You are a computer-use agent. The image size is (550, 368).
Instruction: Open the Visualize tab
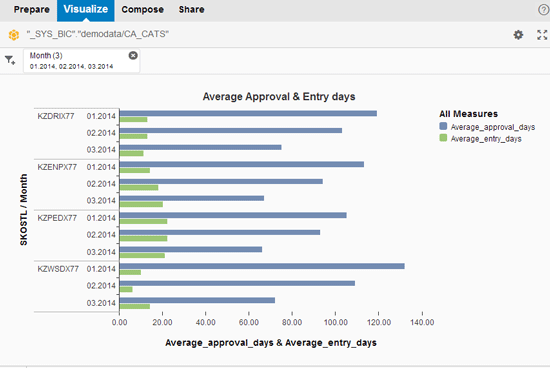click(86, 9)
